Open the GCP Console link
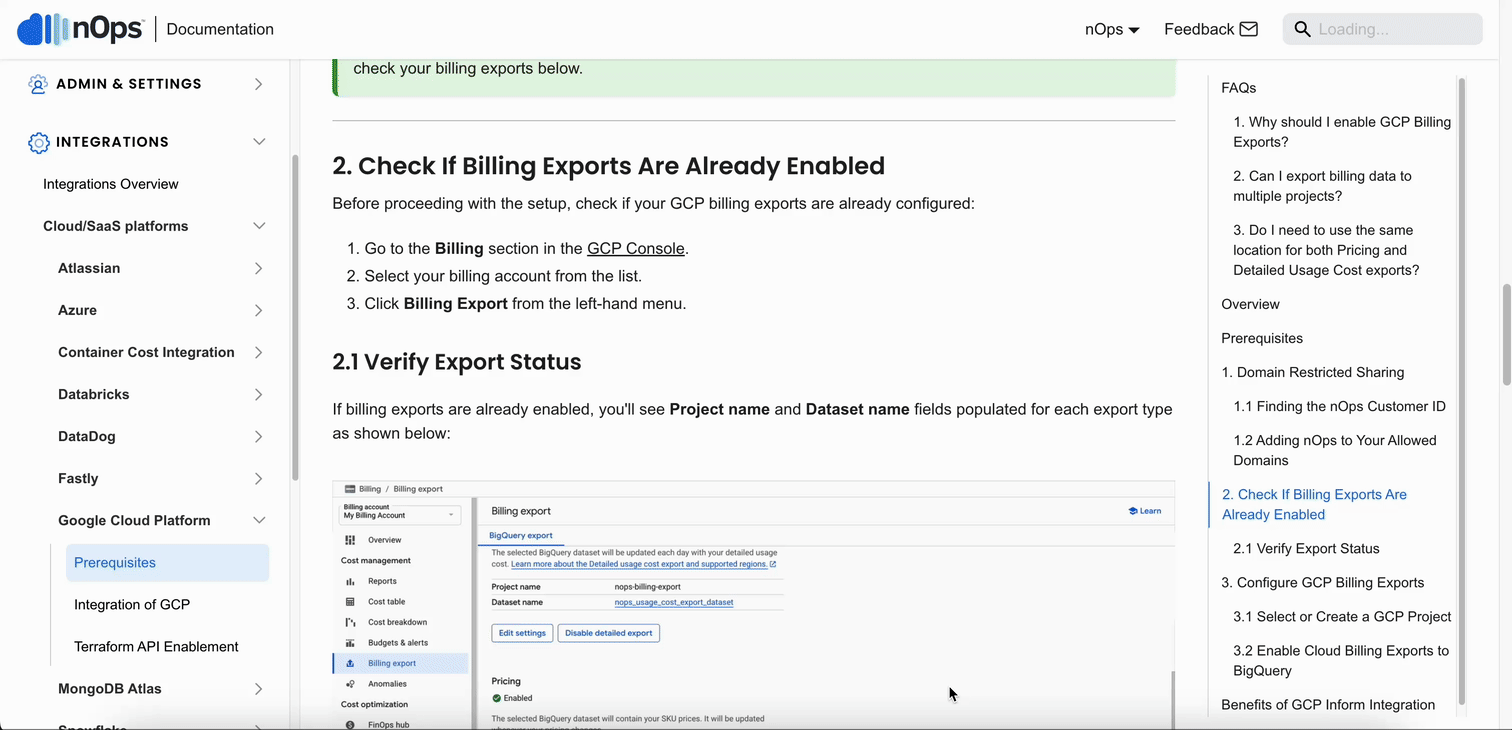The image size is (1512, 730). [x=636, y=248]
